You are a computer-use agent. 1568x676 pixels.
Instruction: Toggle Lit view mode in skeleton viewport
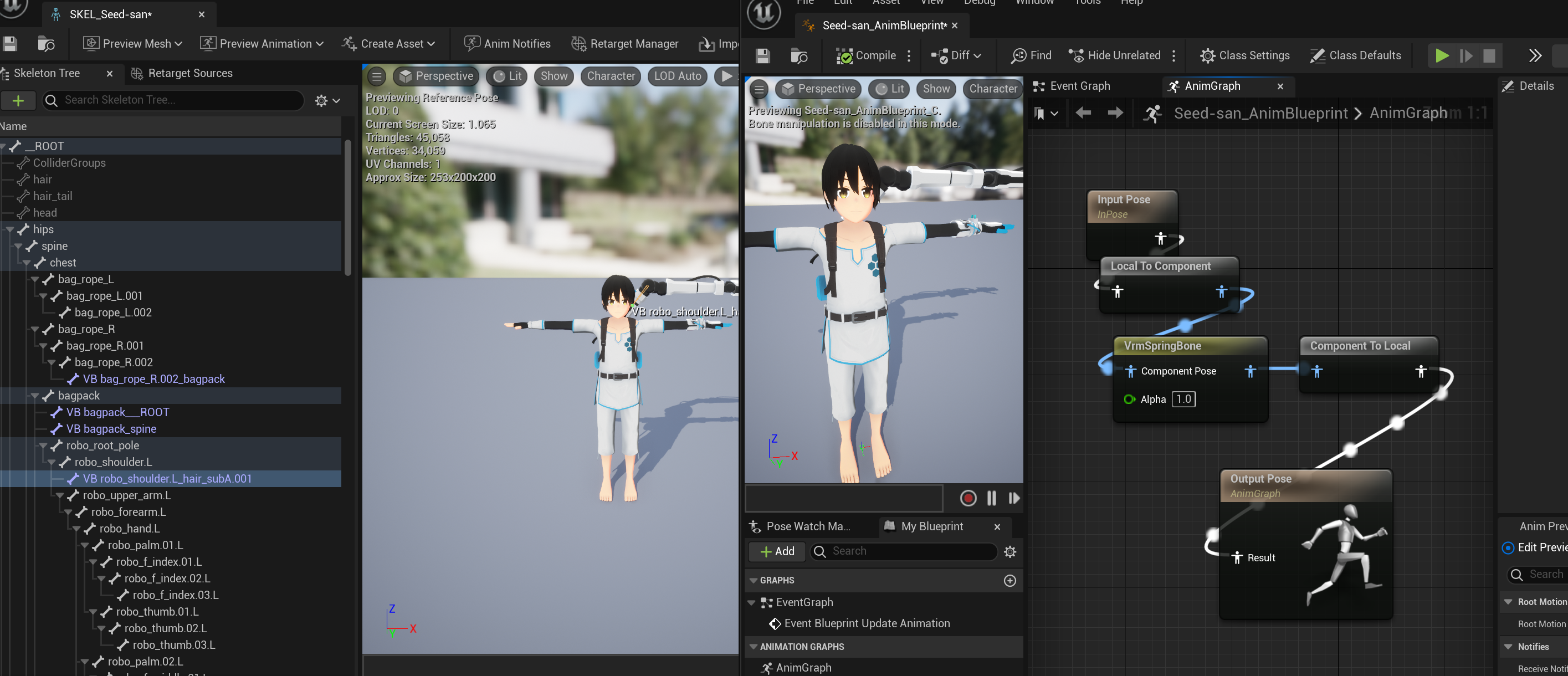click(506, 76)
